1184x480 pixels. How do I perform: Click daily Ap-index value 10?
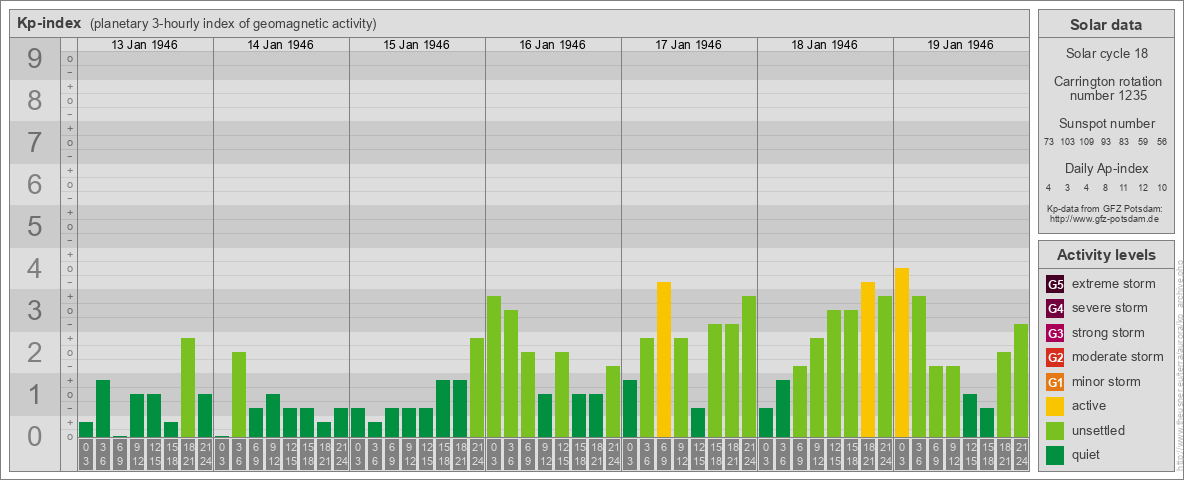click(x=1162, y=187)
